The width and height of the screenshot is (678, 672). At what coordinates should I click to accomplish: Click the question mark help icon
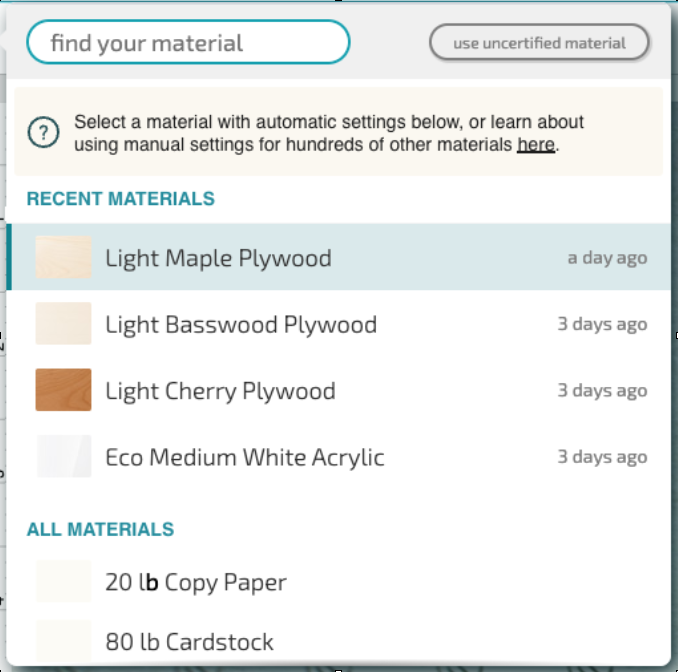[x=41, y=132]
